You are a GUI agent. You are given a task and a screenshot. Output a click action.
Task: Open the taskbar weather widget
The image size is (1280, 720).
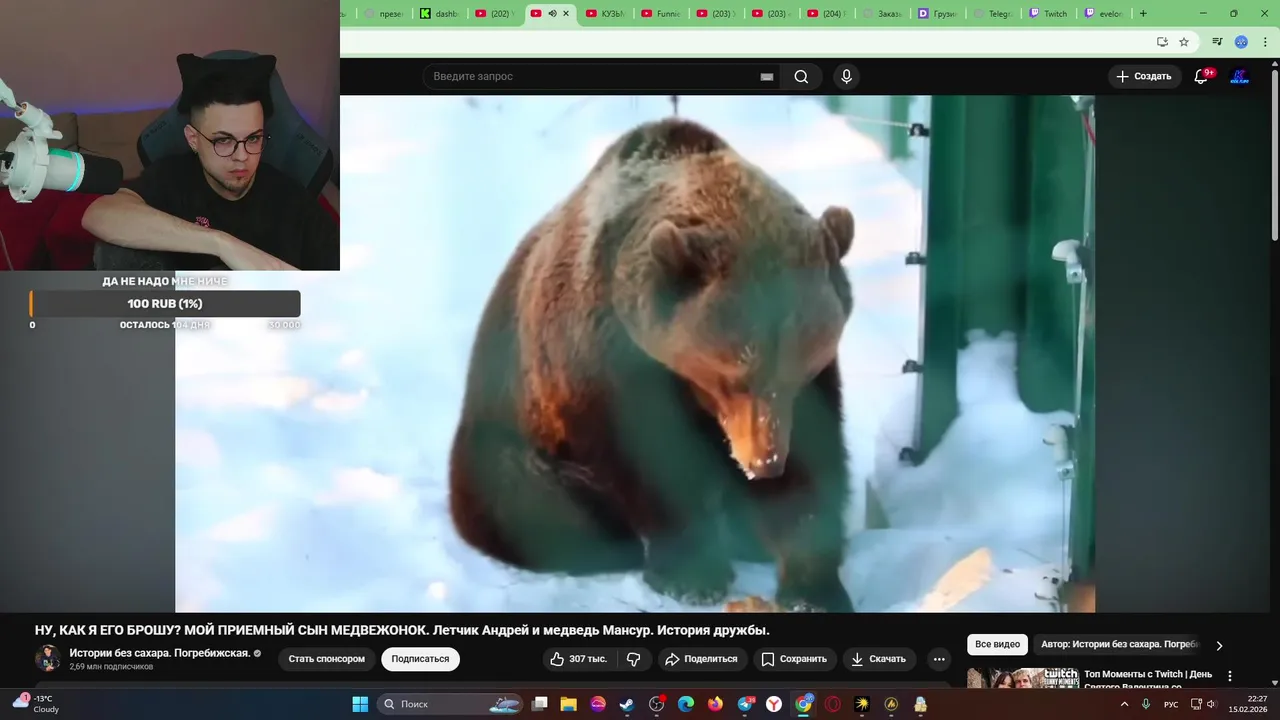tap(35, 704)
